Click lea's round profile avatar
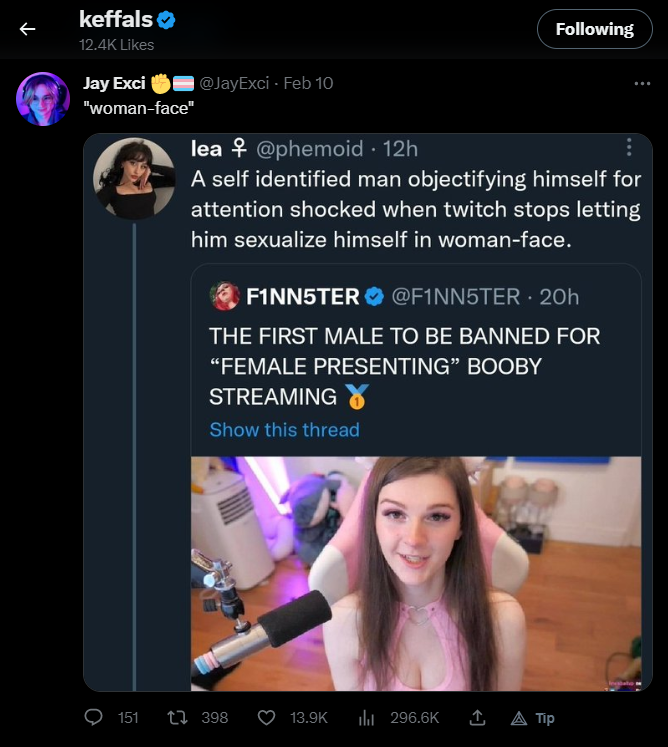The width and height of the screenshot is (668, 747). pyautogui.click(x=134, y=179)
